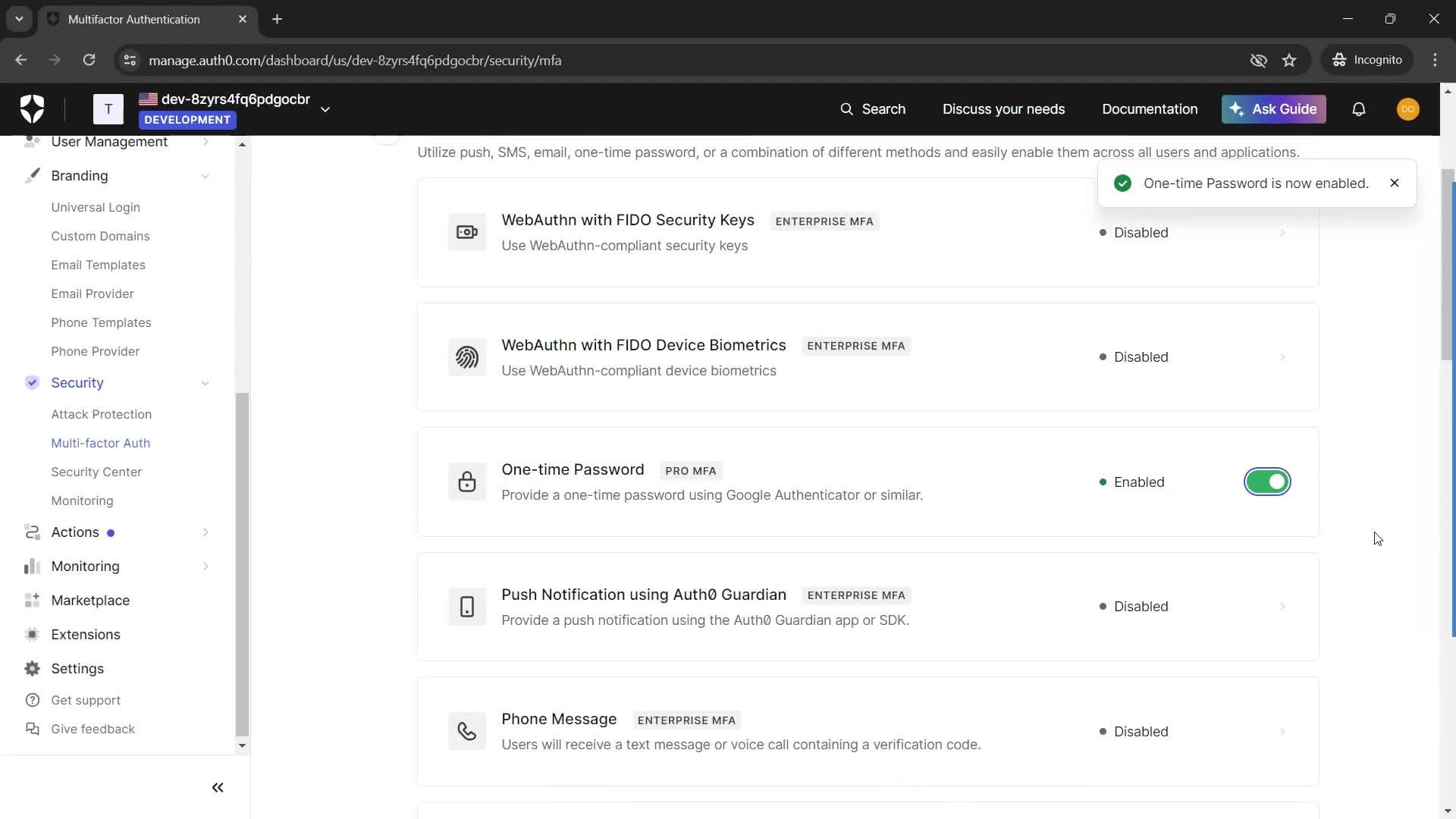This screenshot has width=1456, height=819.
Task: Click the Phone Message handset icon
Action: click(466, 731)
